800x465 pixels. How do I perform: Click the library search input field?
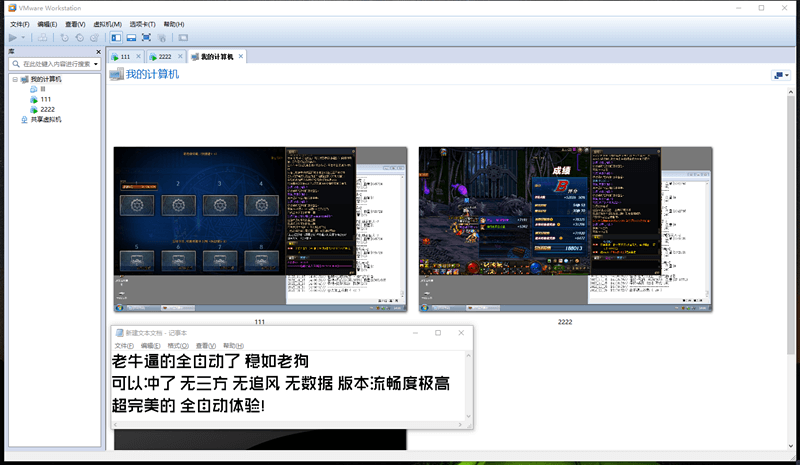click(x=56, y=64)
